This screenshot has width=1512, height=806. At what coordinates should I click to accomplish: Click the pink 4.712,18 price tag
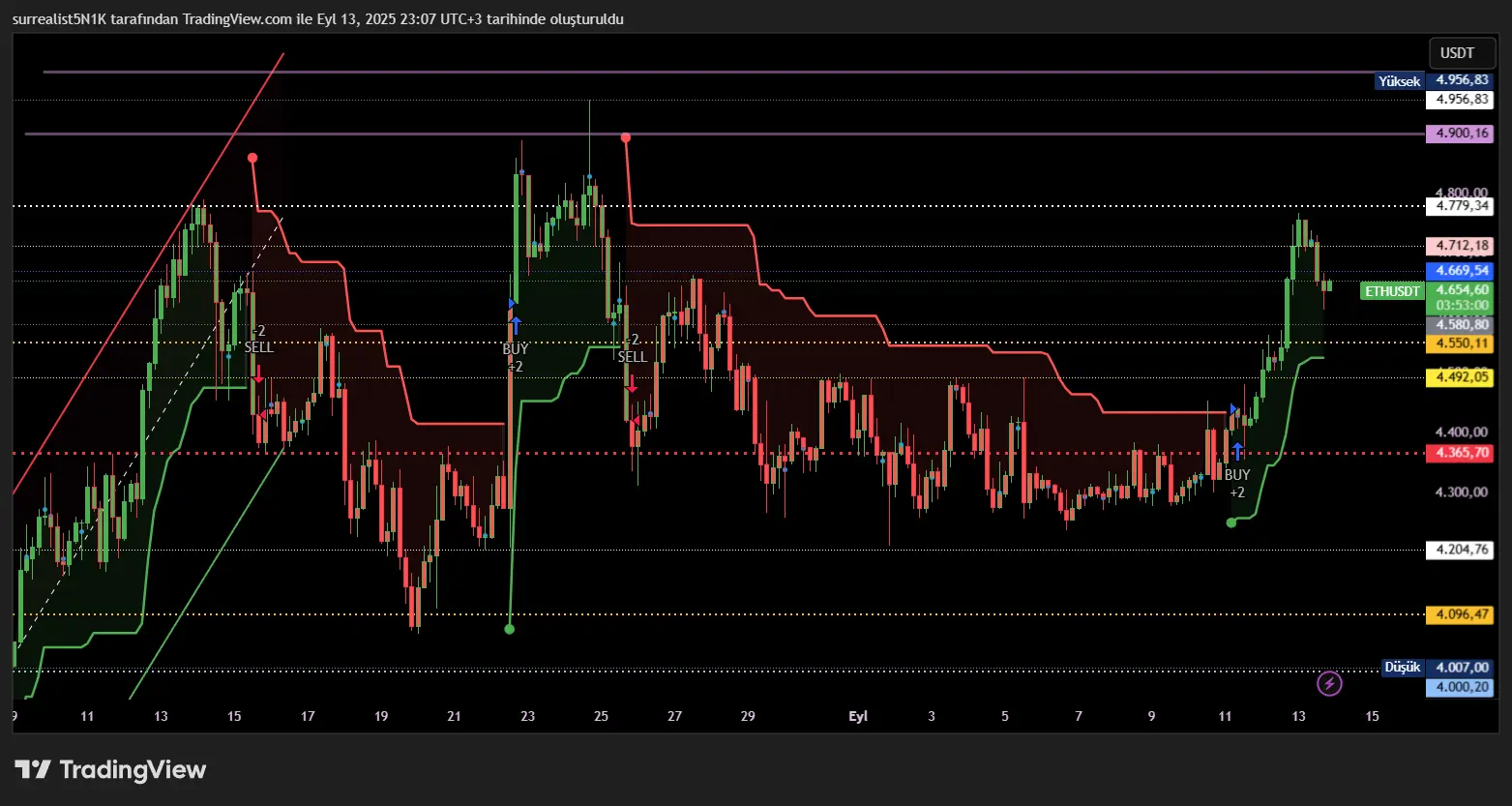click(x=1461, y=246)
